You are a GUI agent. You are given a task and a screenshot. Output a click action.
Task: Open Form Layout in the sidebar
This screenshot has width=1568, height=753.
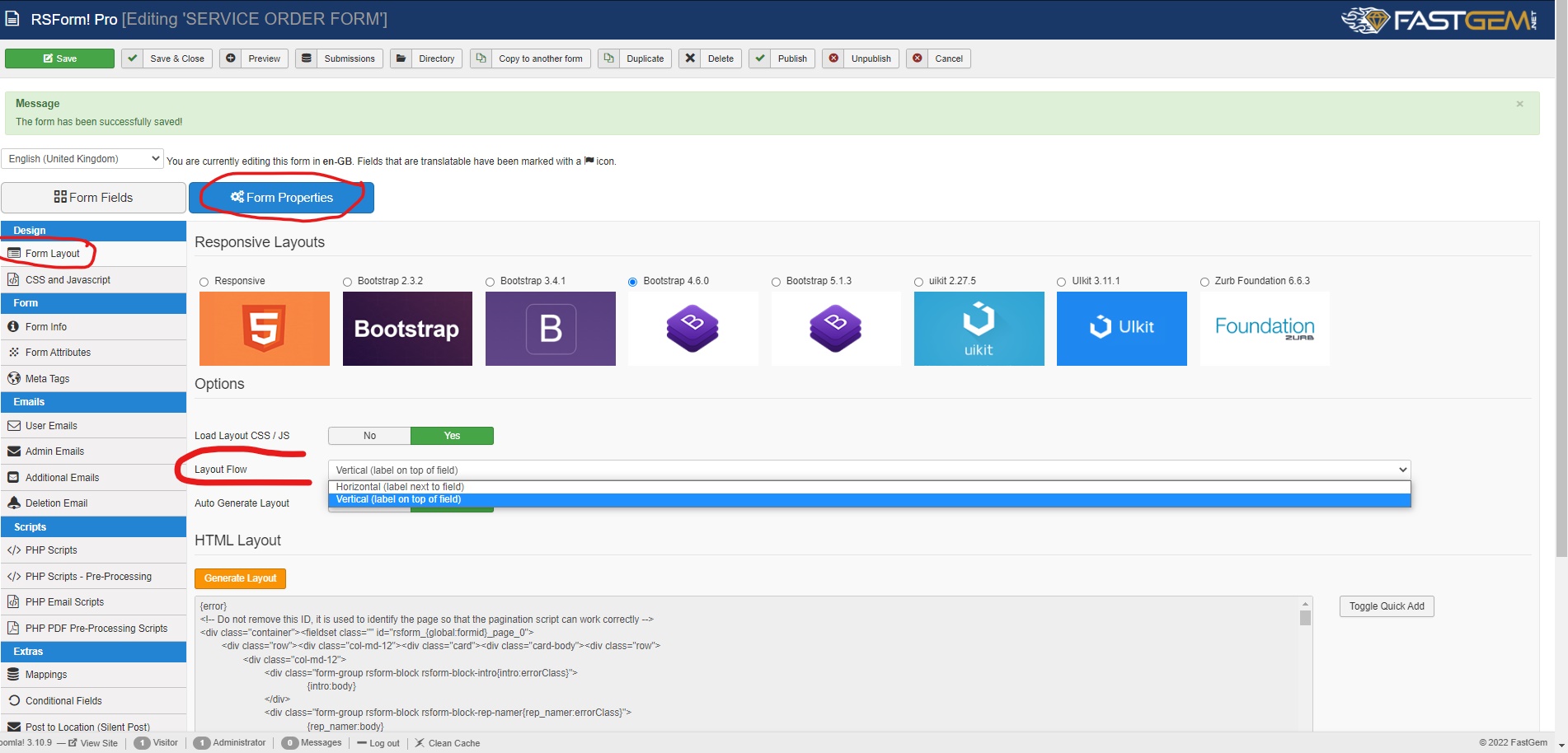pos(93,254)
